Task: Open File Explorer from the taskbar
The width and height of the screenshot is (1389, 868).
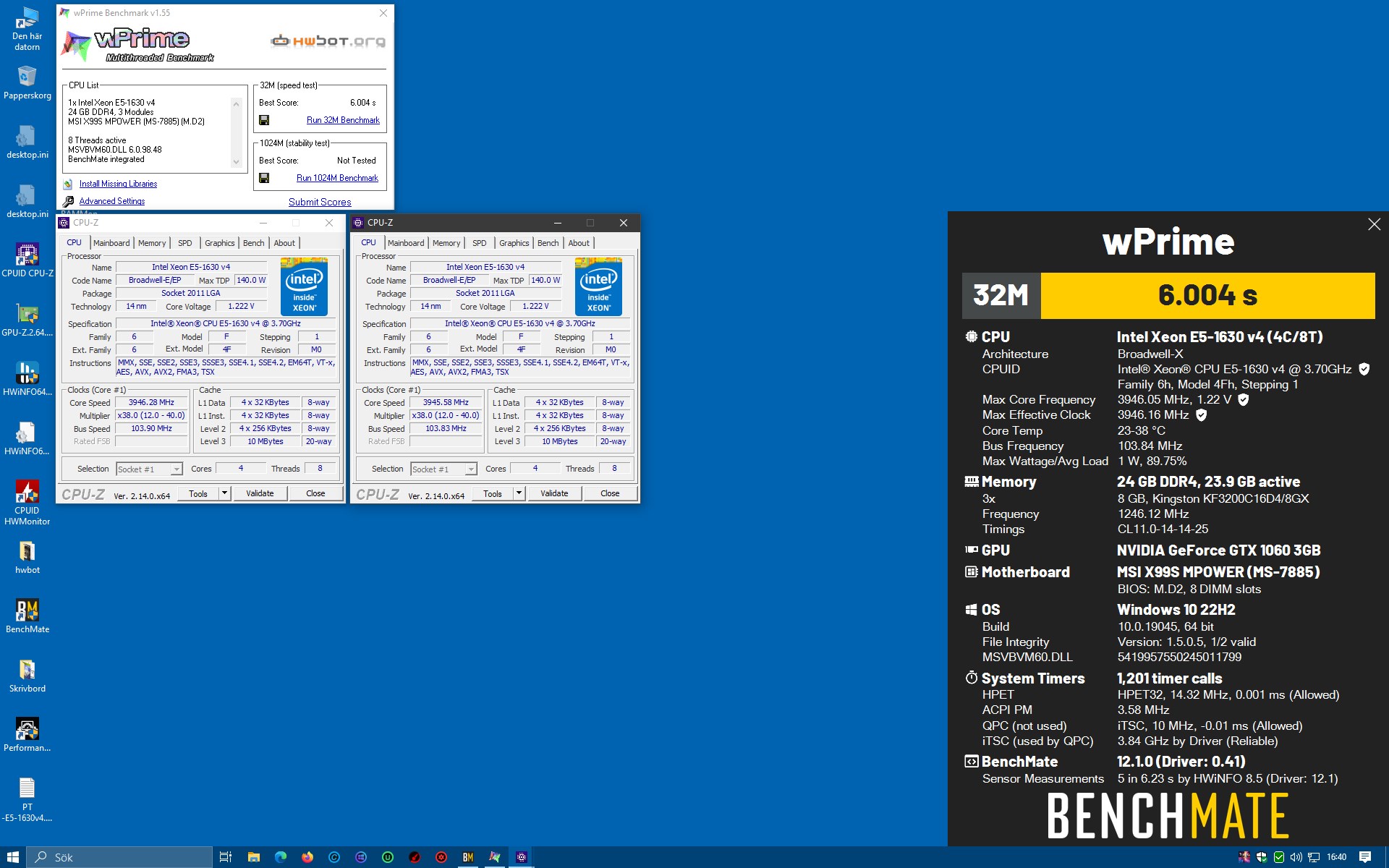Action: tap(253, 857)
